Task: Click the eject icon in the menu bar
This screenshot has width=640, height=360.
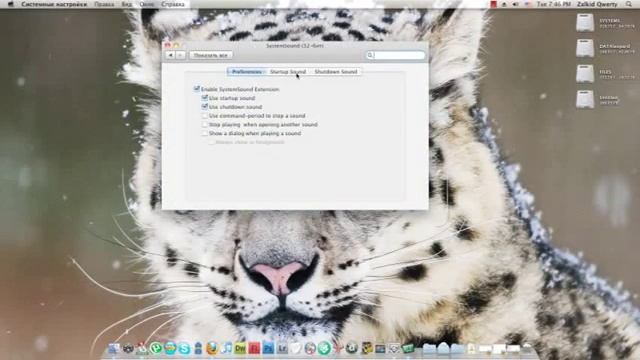Action: tap(504, 4)
